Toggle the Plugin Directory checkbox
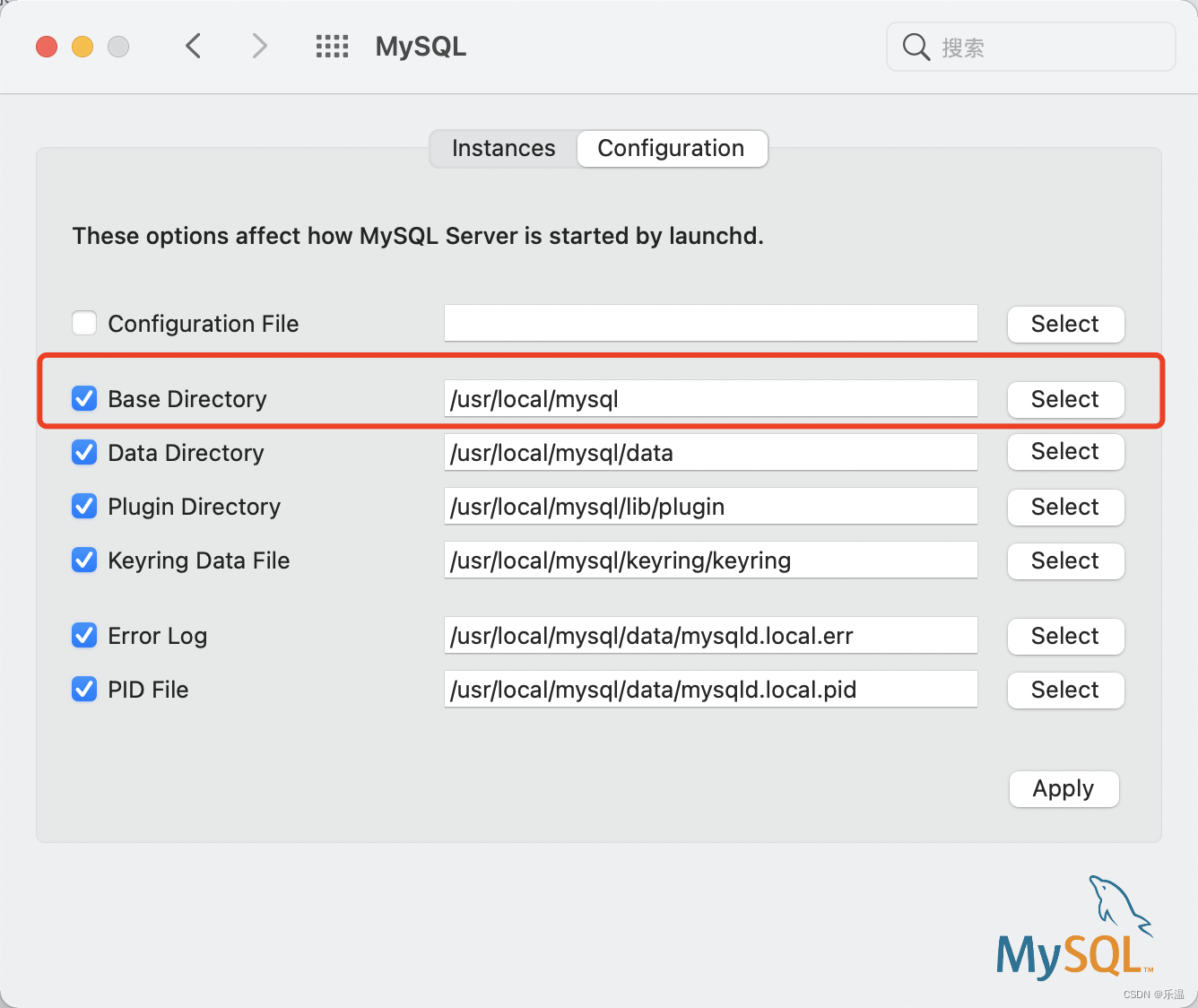 [84, 506]
